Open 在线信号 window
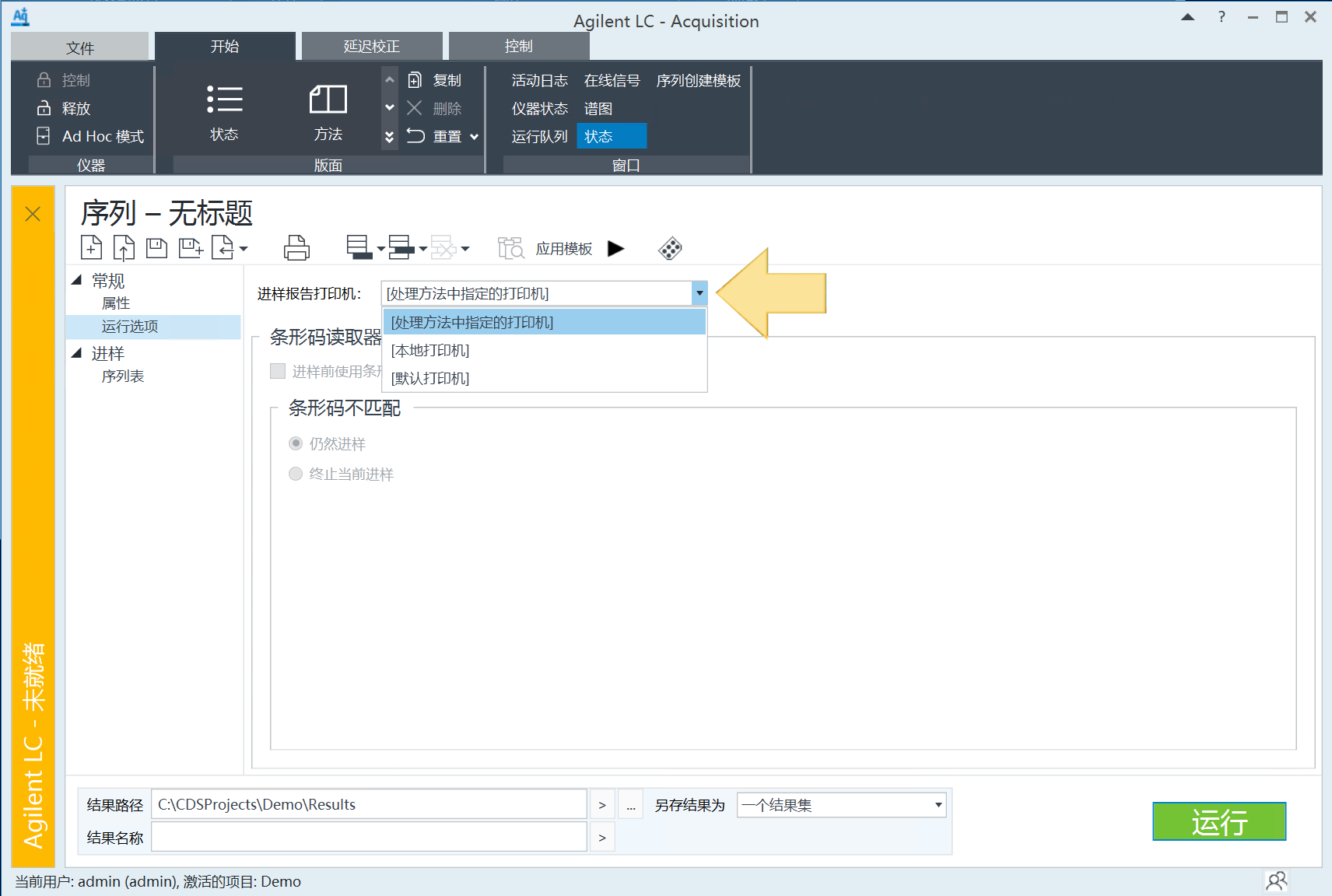Image resolution: width=1332 pixels, height=896 pixels. 612,80
